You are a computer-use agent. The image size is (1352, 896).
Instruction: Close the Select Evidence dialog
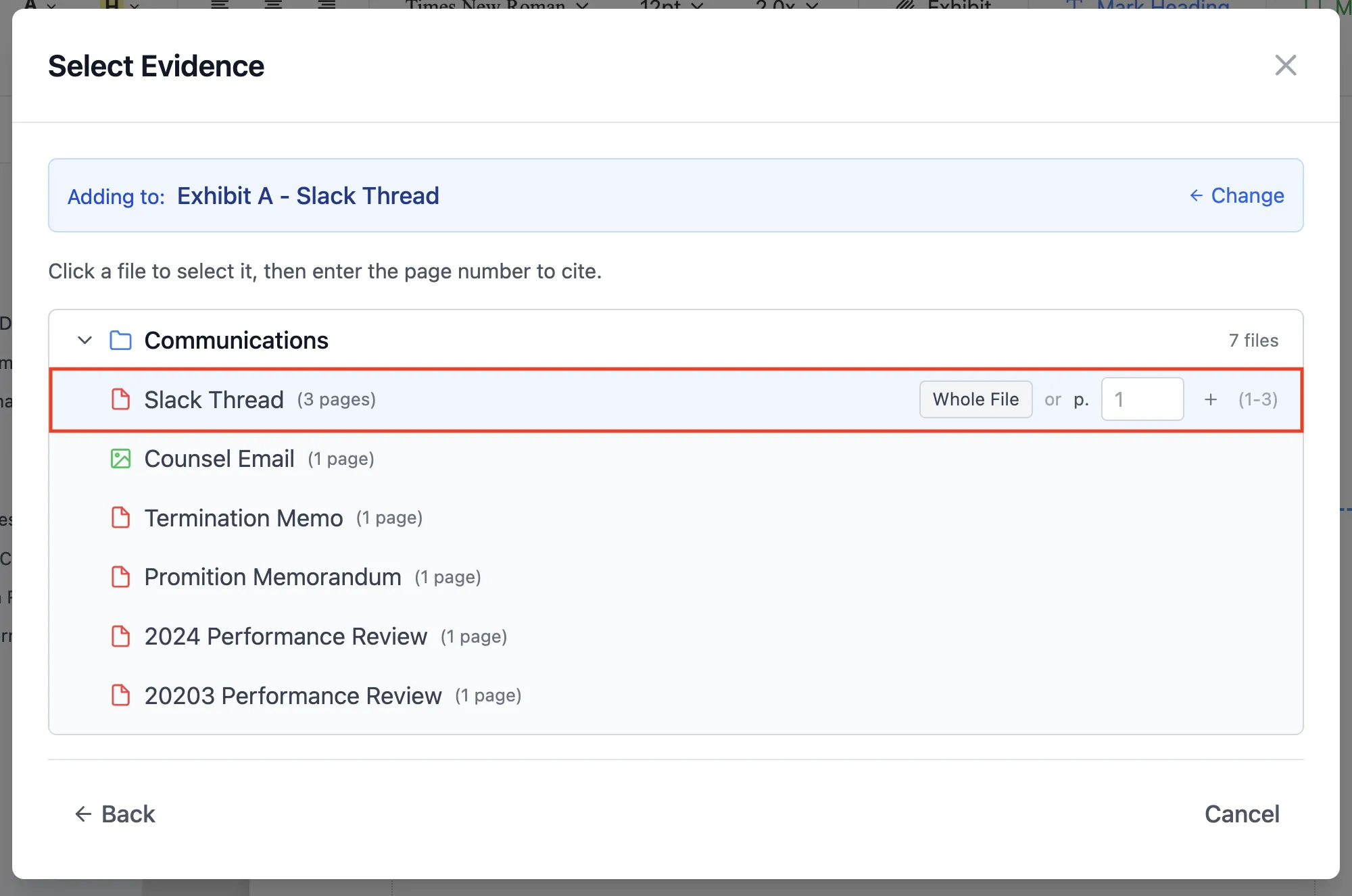click(x=1285, y=66)
